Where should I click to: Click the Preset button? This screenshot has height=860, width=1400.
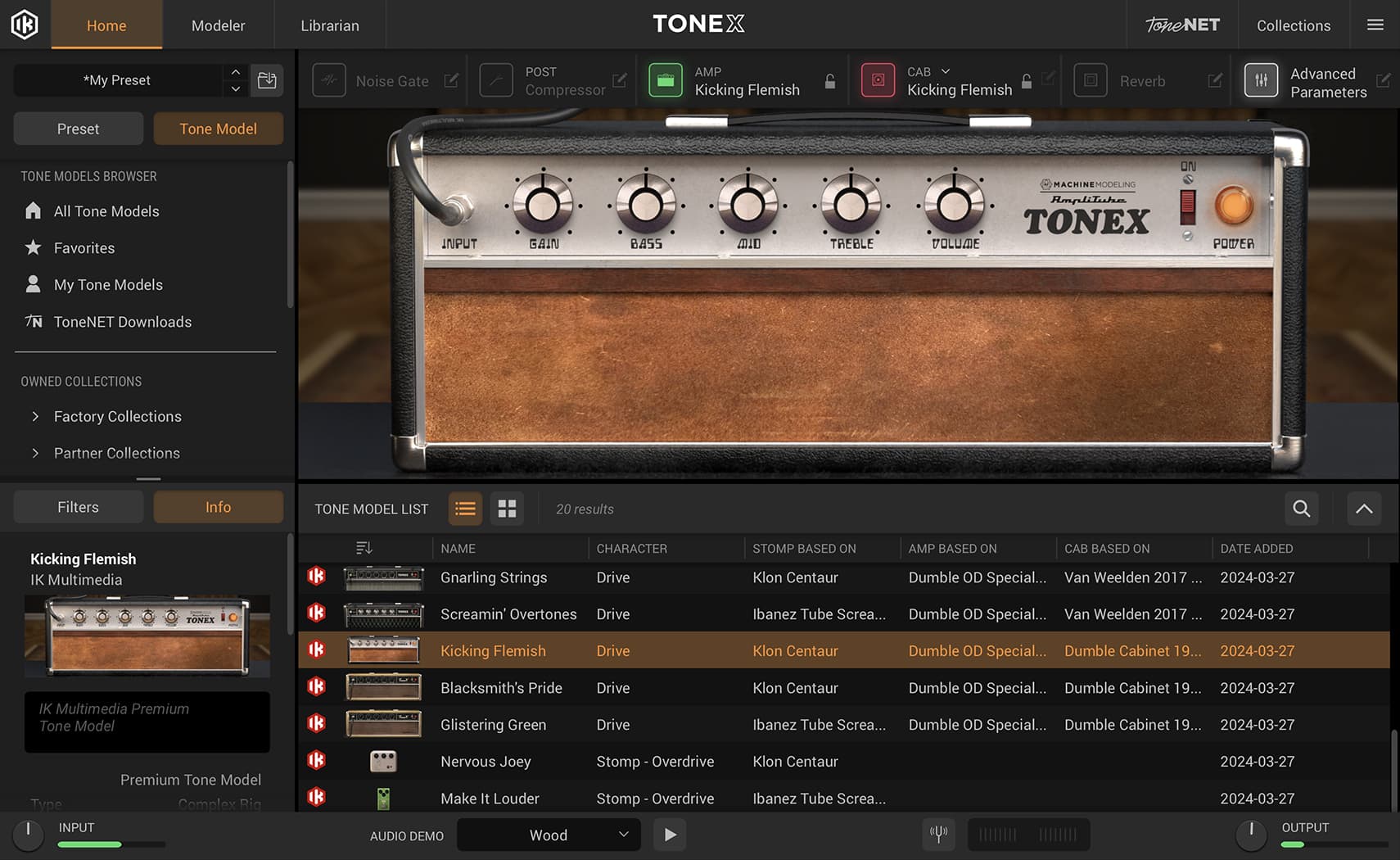coord(78,129)
